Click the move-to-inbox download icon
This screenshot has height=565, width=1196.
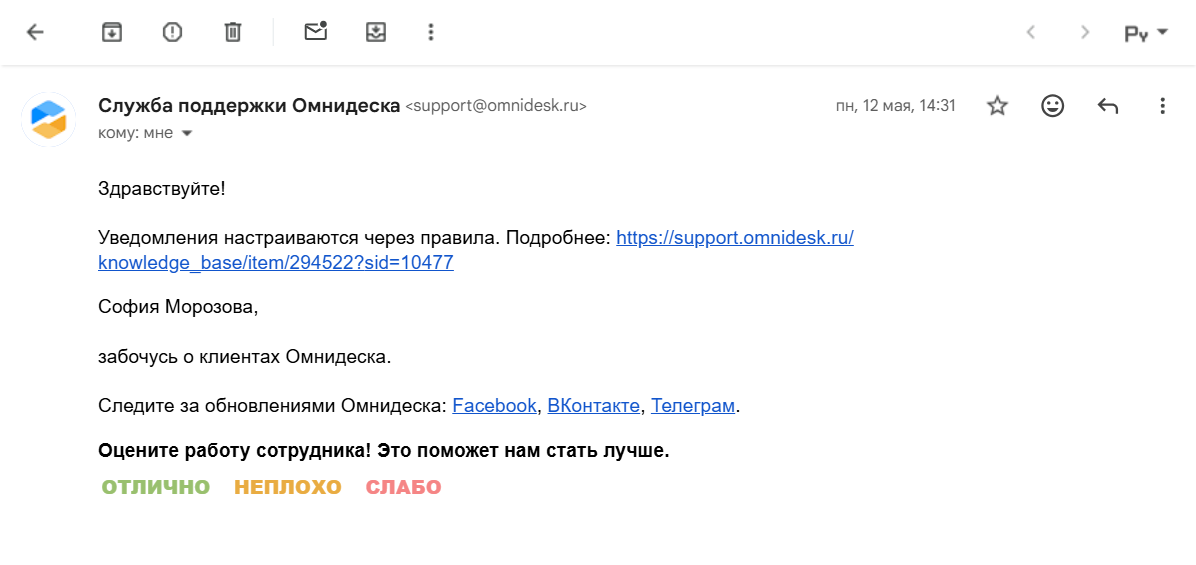coord(375,32)
